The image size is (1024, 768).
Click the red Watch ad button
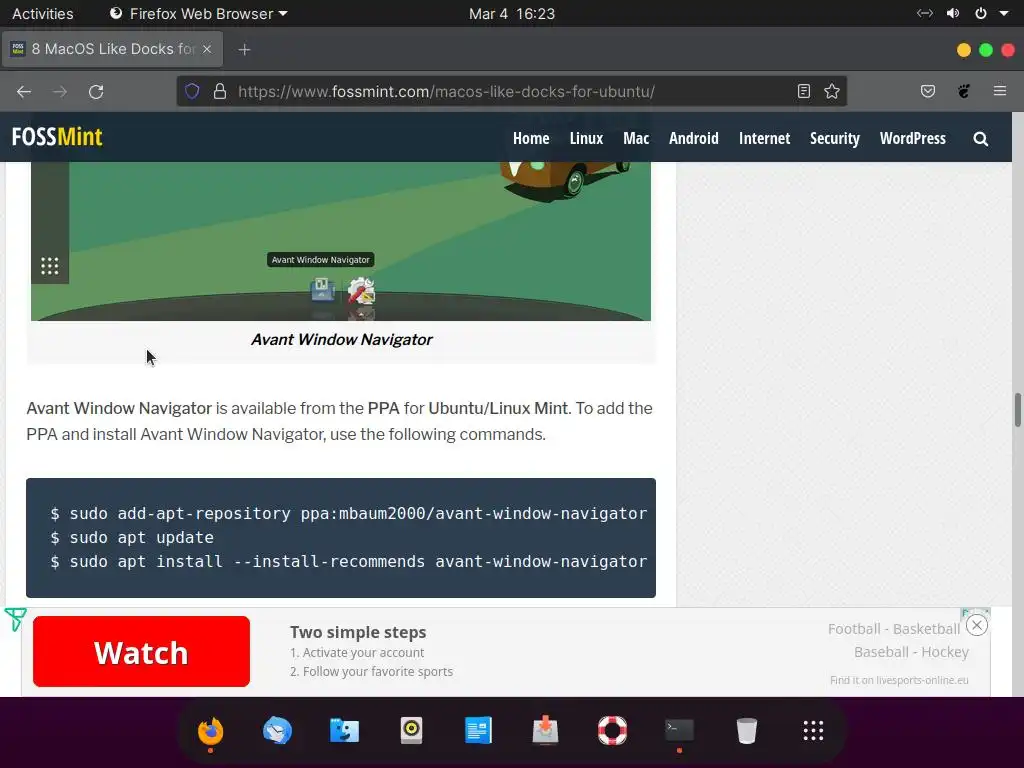click(x=141, y=651)
